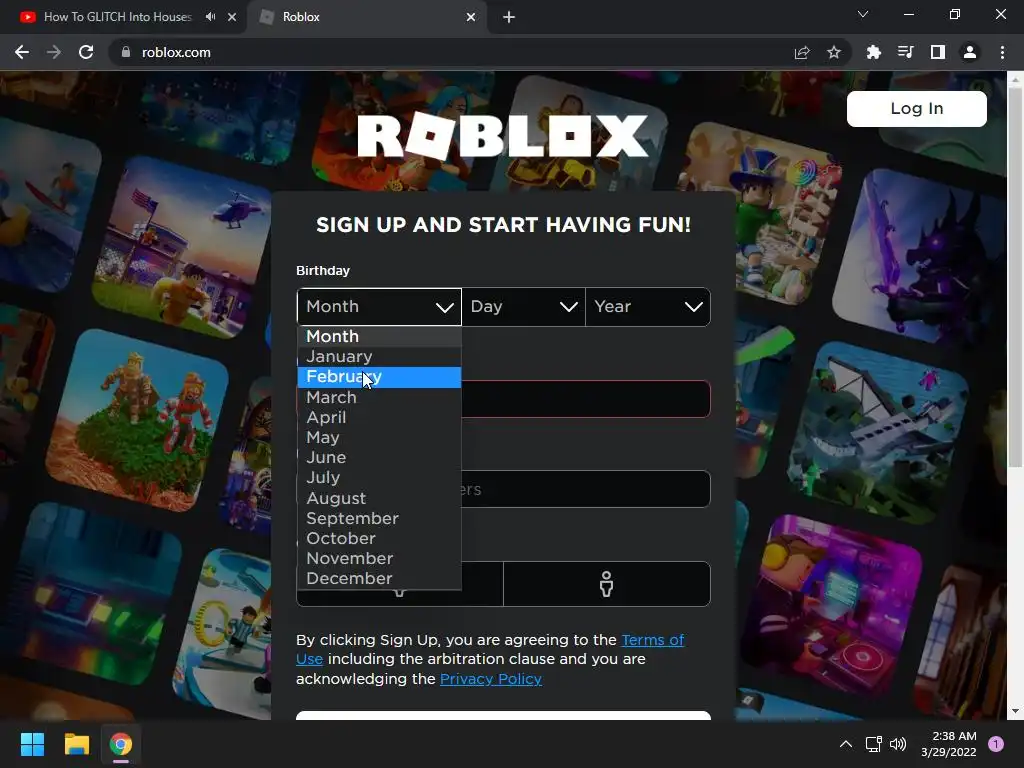1024x768 pixels.
Task: Select December from the month list
Action: 379,579
